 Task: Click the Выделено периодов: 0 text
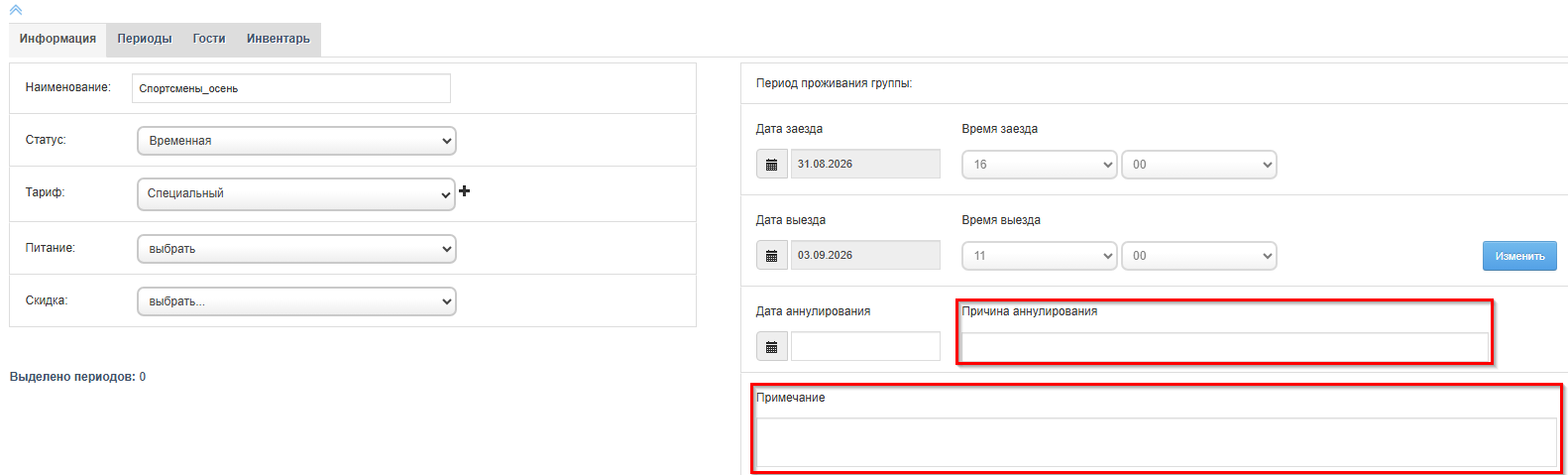tap(77, 377)
